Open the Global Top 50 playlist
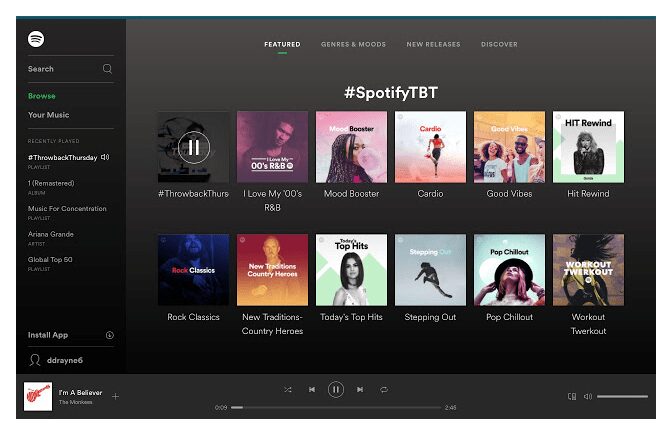This screenshot has height=432, width=670. [50, 259]
